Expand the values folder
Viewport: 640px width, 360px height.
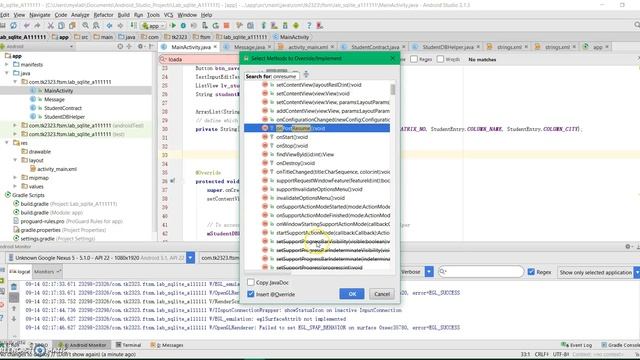pyautogui.click(x=15, y=187)
